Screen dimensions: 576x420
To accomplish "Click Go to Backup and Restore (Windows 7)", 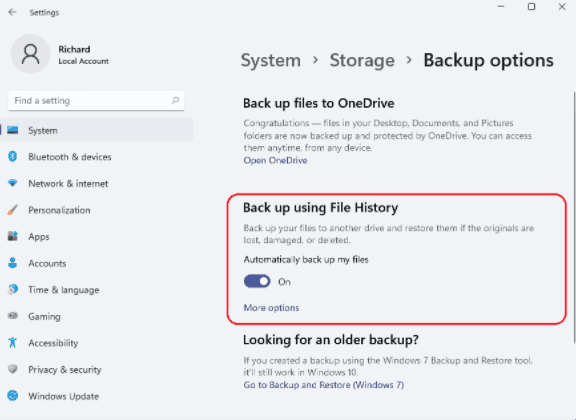I will point(324,385).
